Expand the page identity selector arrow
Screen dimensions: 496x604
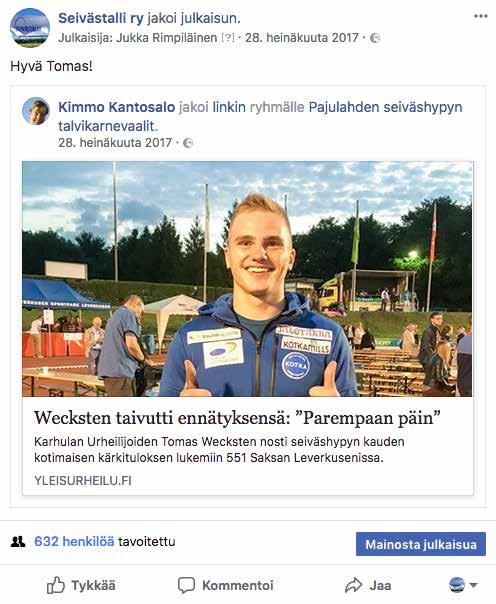(474, 586)
